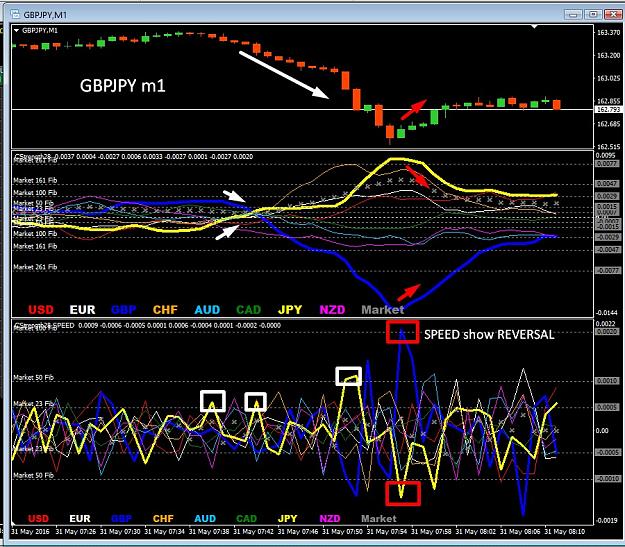Click speed scale value 0.0022
Image resolution: width=625 pixels, height=547 pixels.
coord(606,324)
